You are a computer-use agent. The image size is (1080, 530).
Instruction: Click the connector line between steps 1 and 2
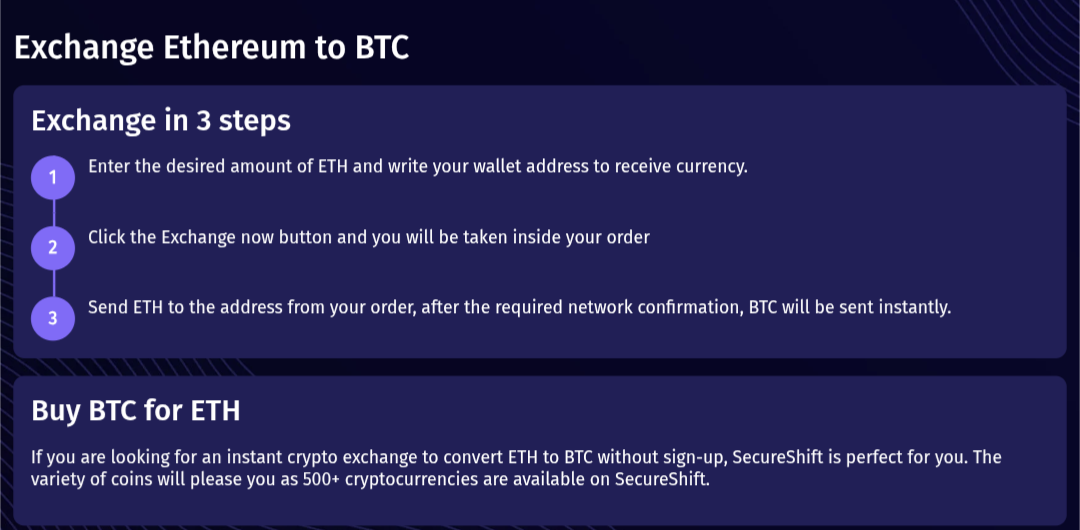click(53, 213)
